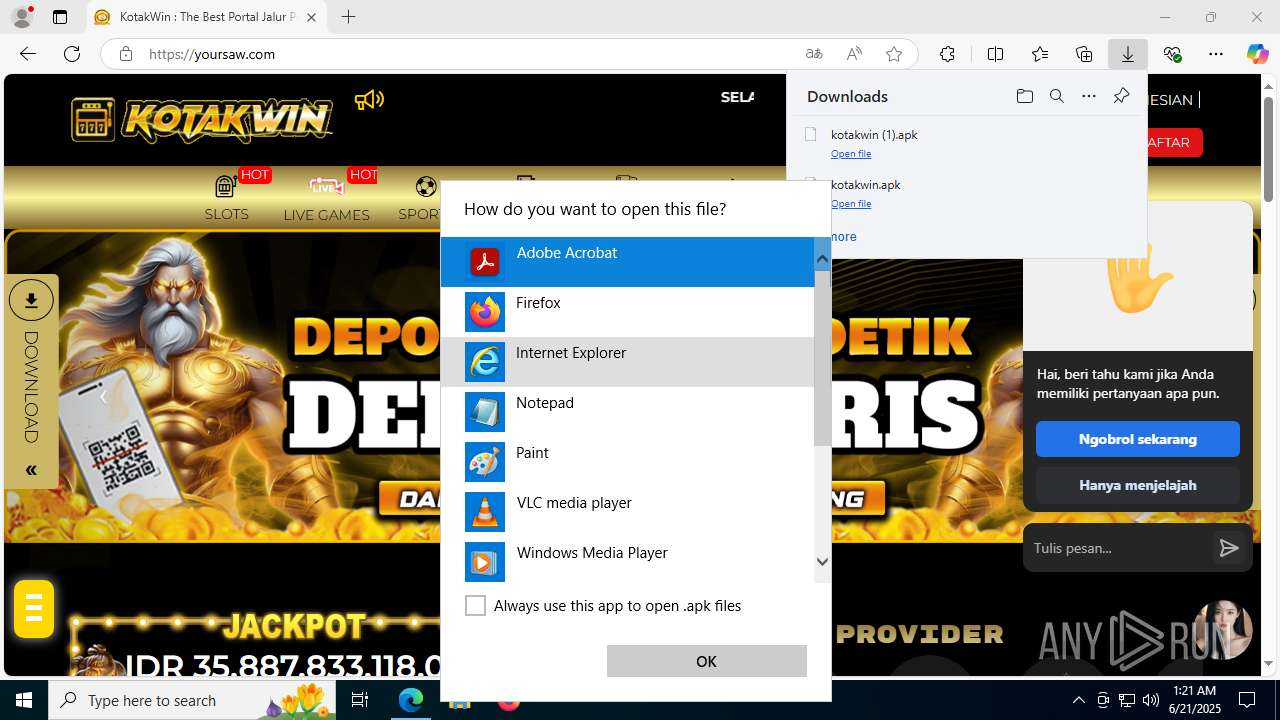This screenshot has width=1280, height=720.
Task: Toggle split screen view
Action: (x=995, y=54)
